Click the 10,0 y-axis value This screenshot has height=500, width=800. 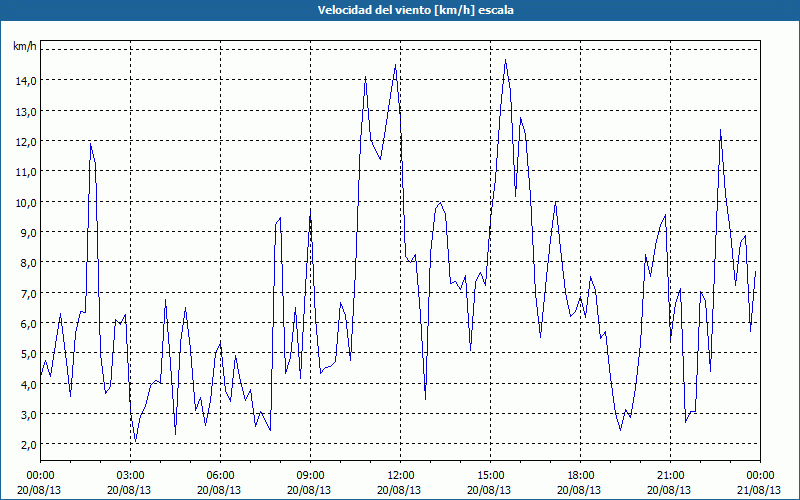pyautogui.click(x=26, y=202)
